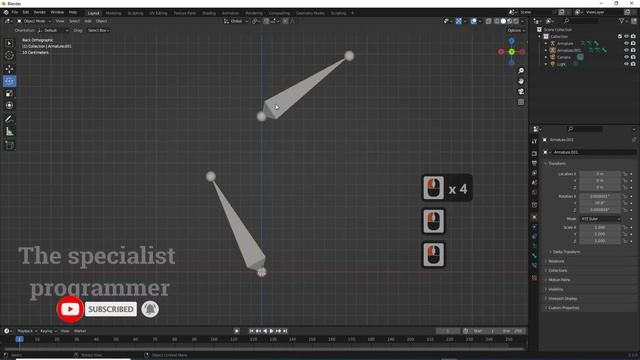Select the Measure tool
The image size is (640, 360).
pos(9,132)
